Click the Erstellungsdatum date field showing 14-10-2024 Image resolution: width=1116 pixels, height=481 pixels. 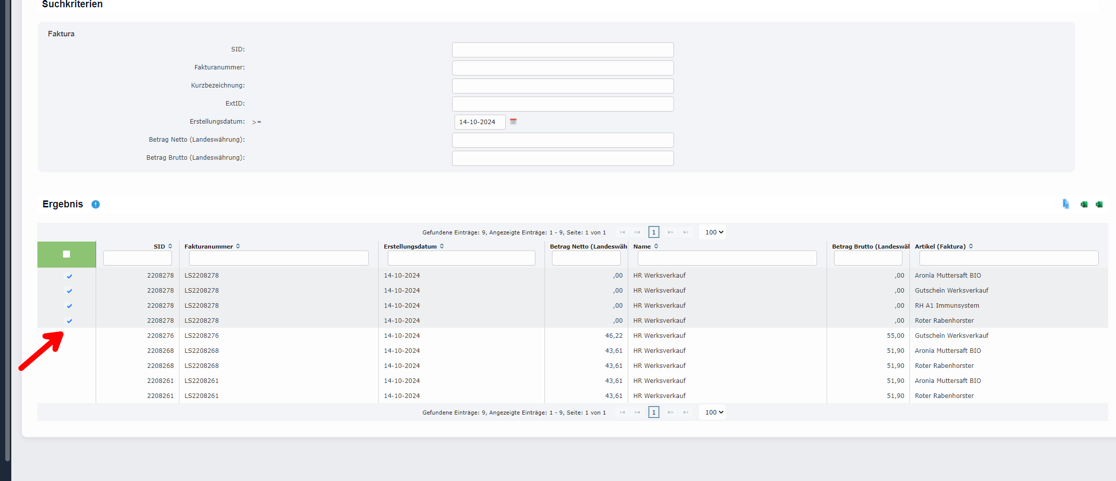tap(479, 122)
